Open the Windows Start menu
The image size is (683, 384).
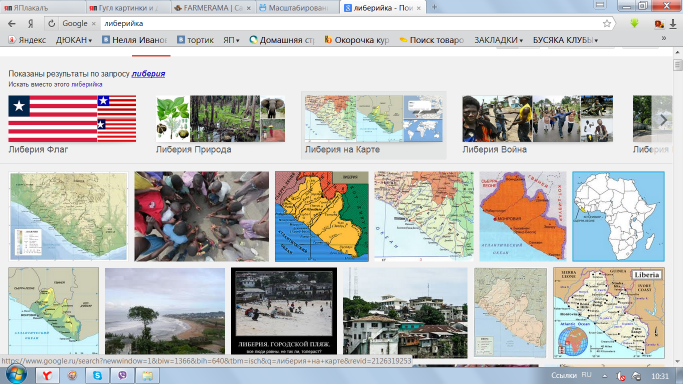(x=16, y=374)
